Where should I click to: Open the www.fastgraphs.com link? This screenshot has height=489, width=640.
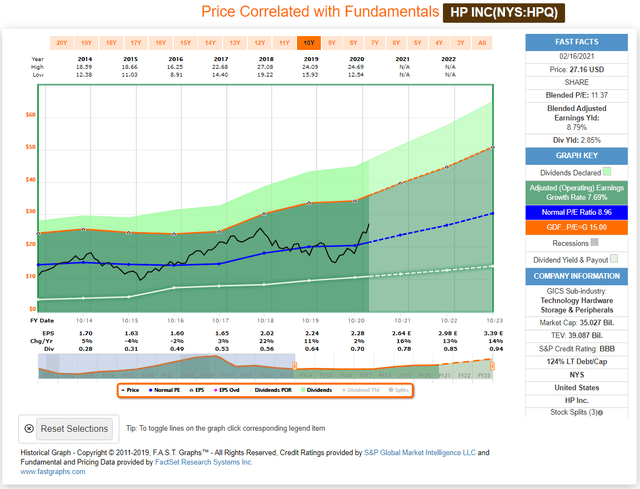(53, 471)
